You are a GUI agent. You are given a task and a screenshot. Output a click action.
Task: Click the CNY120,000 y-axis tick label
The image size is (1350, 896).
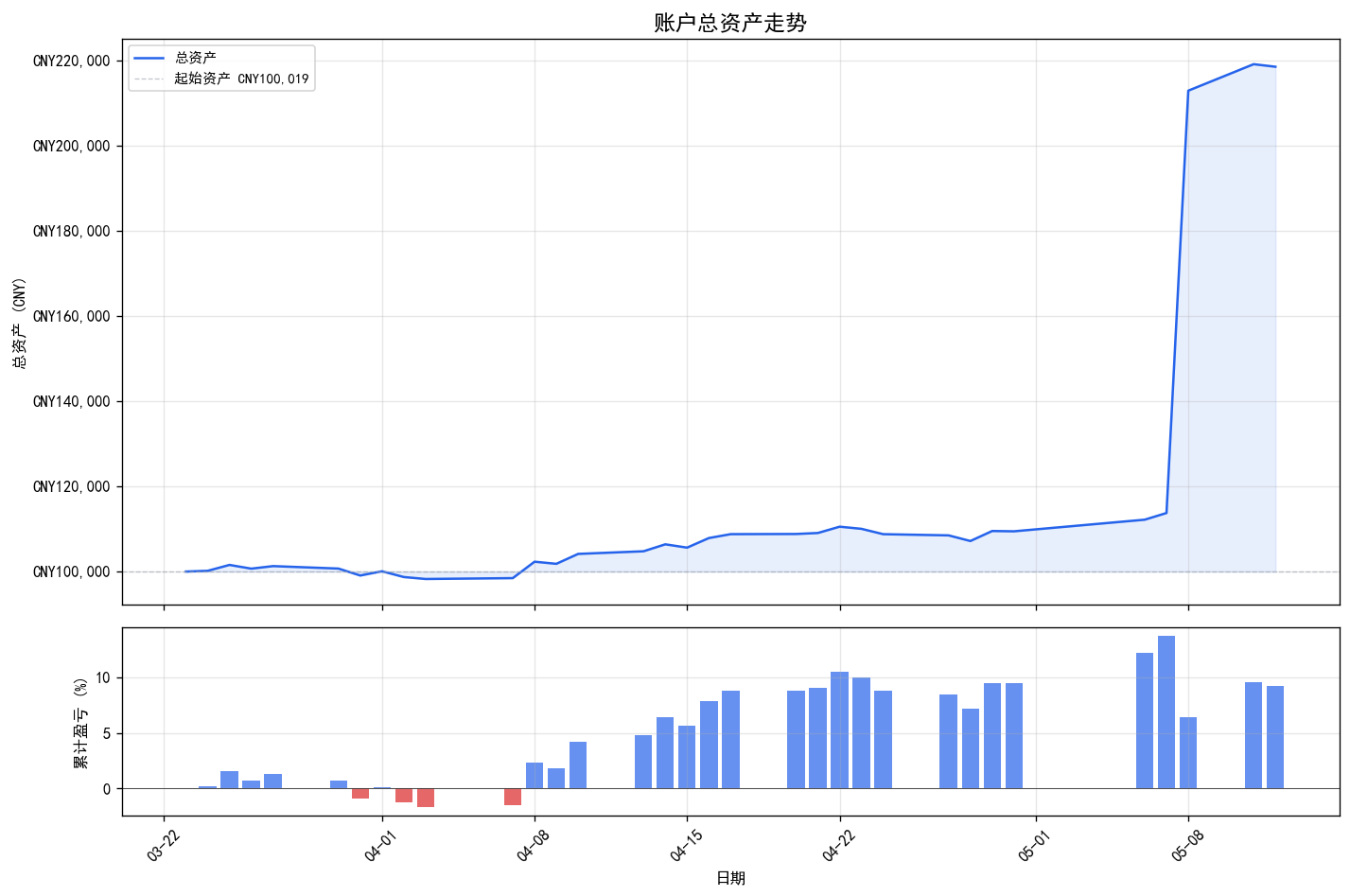tap(72, 487)
